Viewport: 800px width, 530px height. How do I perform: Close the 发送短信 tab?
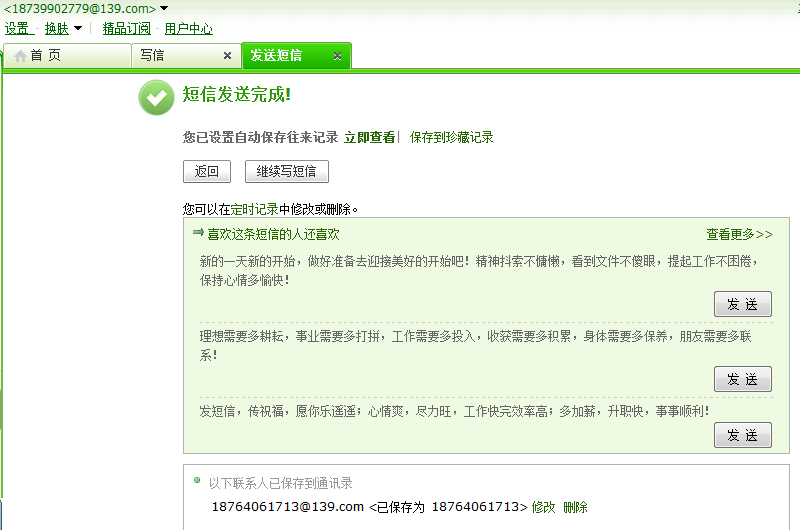click(338, 56)
